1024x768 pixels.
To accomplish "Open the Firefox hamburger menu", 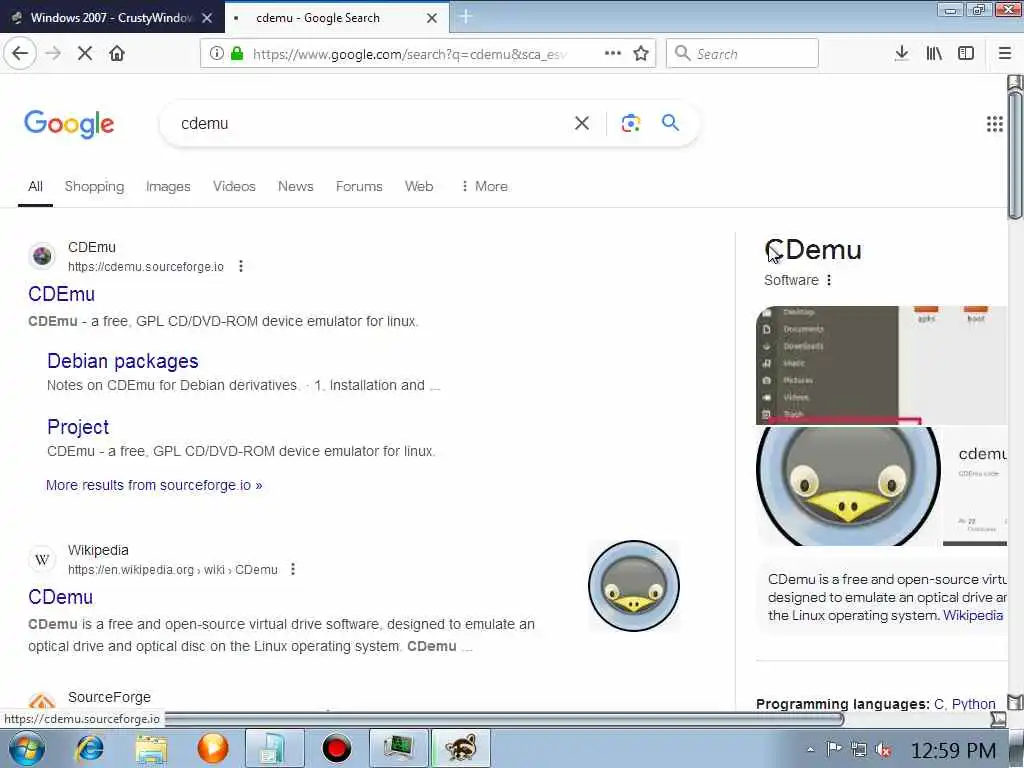I will 1004,54.
